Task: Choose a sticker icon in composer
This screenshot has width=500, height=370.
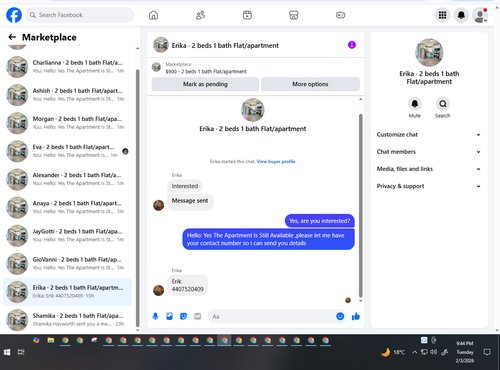Action: (x=183, y=316)
